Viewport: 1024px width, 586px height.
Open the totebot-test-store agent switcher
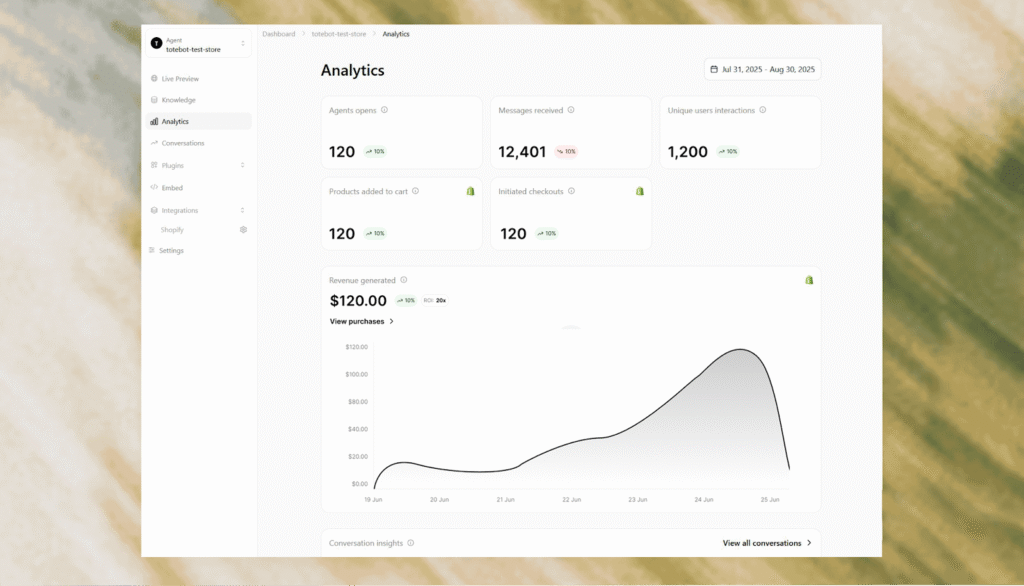pyautogui.click(x=197, y=43)
